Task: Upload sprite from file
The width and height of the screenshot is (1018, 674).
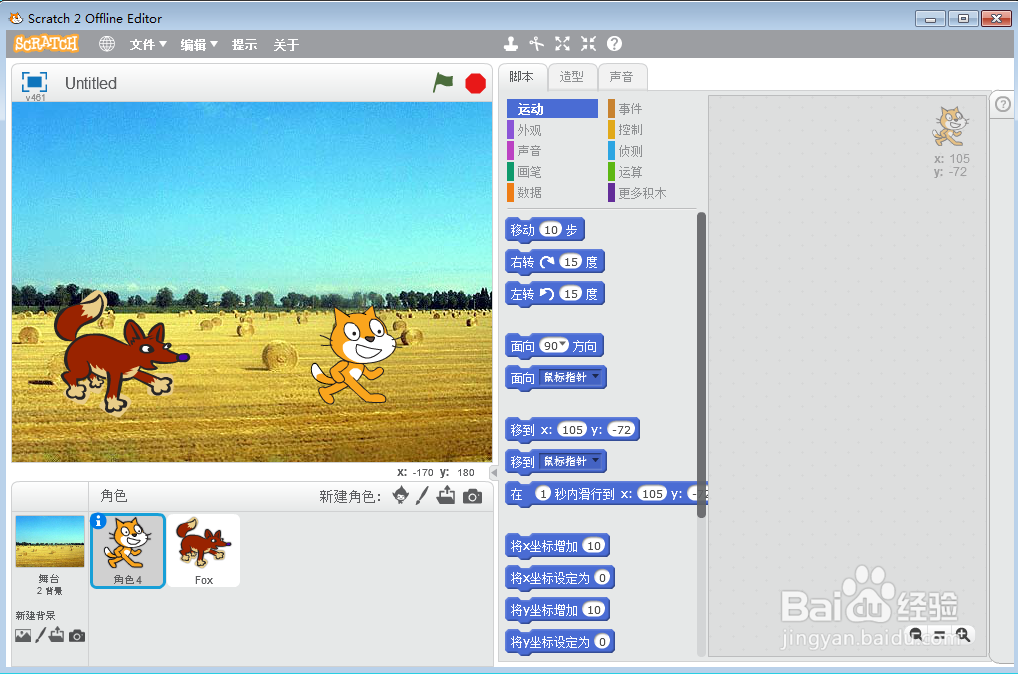Action: (446, 495)
